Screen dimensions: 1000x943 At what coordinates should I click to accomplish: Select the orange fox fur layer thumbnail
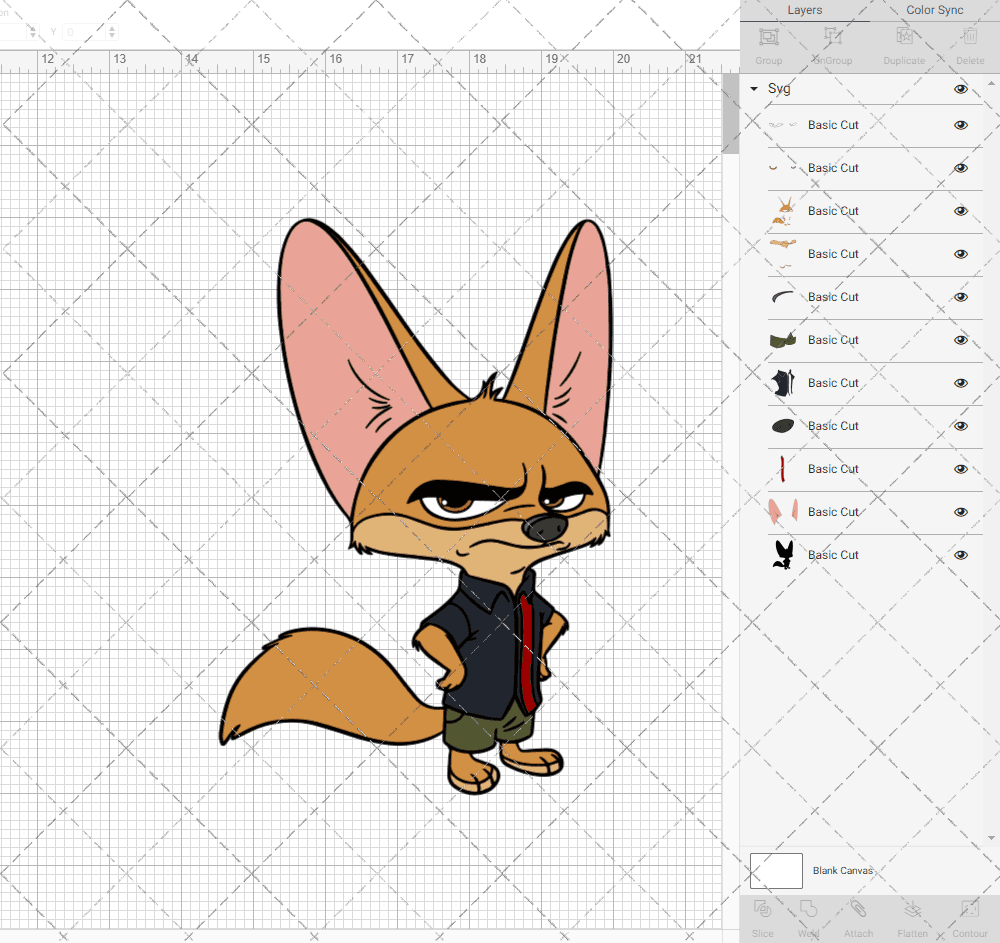tap(783, 211)
